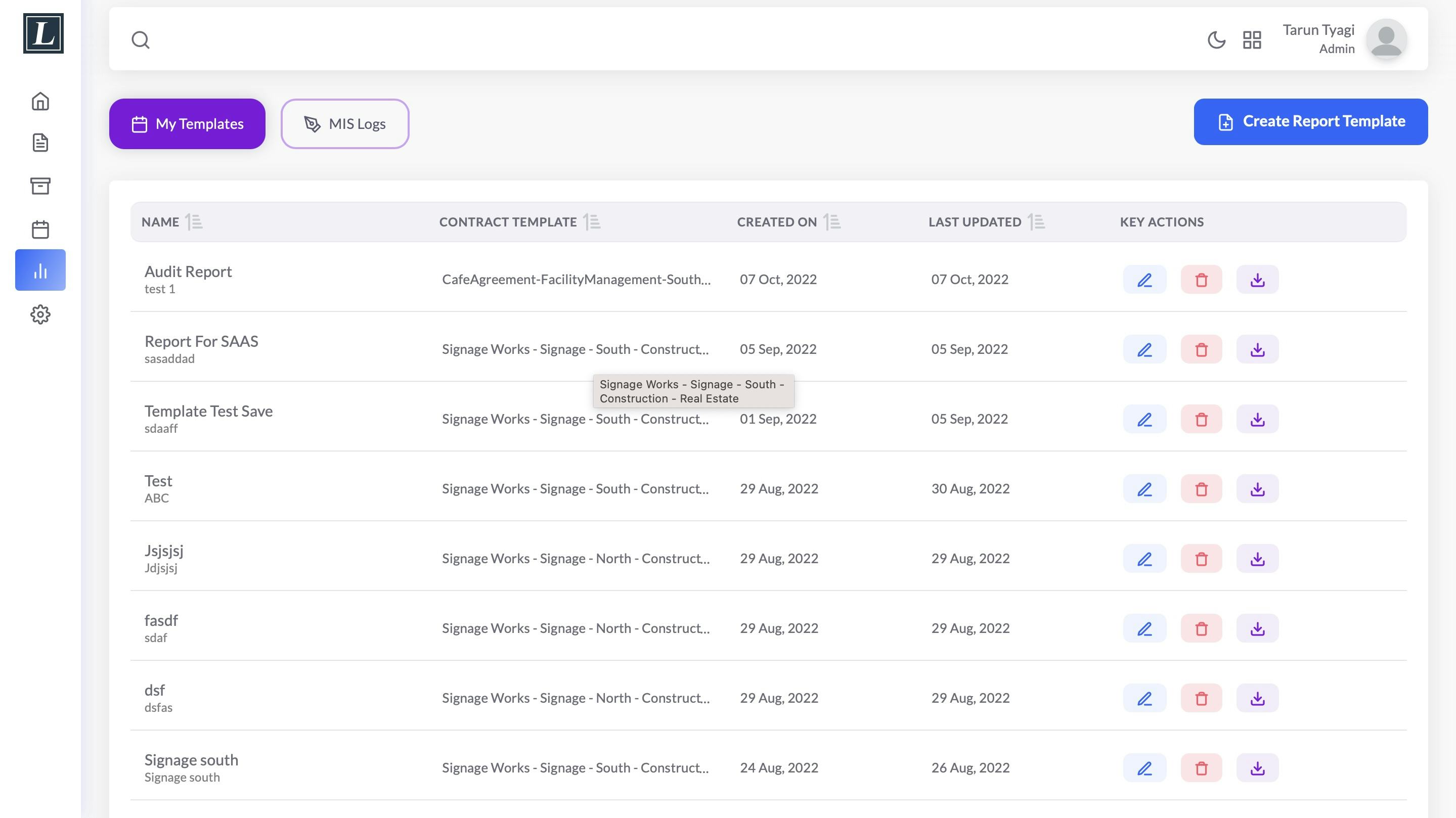Download the Template Test Save report
The width and height of the screenshot is (1456, 818).
point(1257,419)
